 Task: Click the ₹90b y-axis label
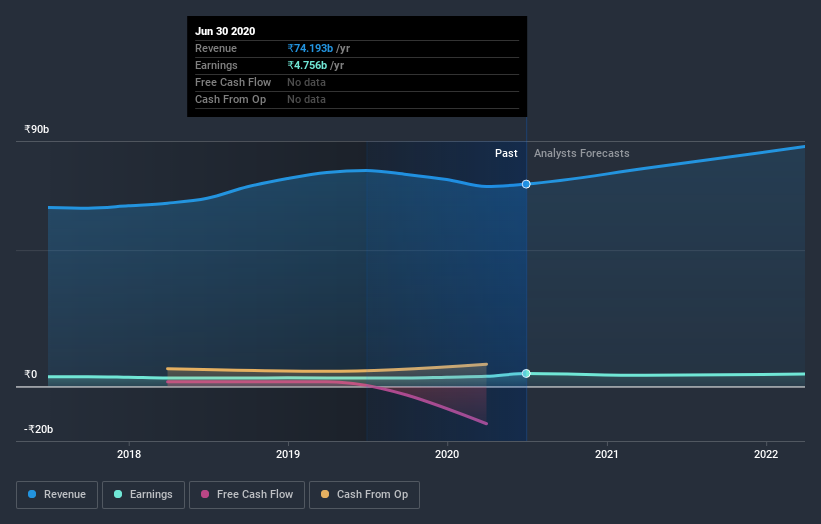37,129
